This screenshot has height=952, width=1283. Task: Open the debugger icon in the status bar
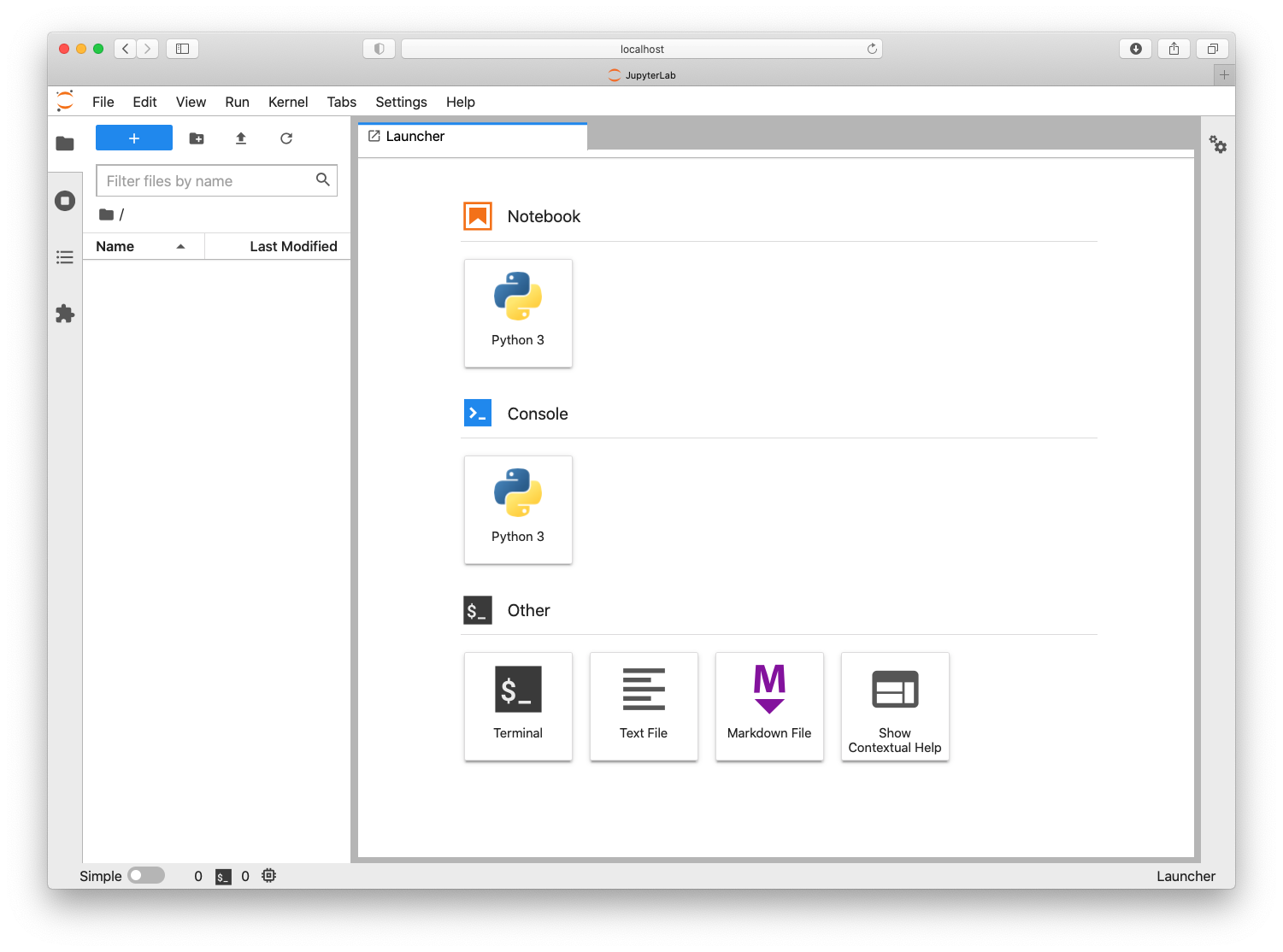pos(268,875)
